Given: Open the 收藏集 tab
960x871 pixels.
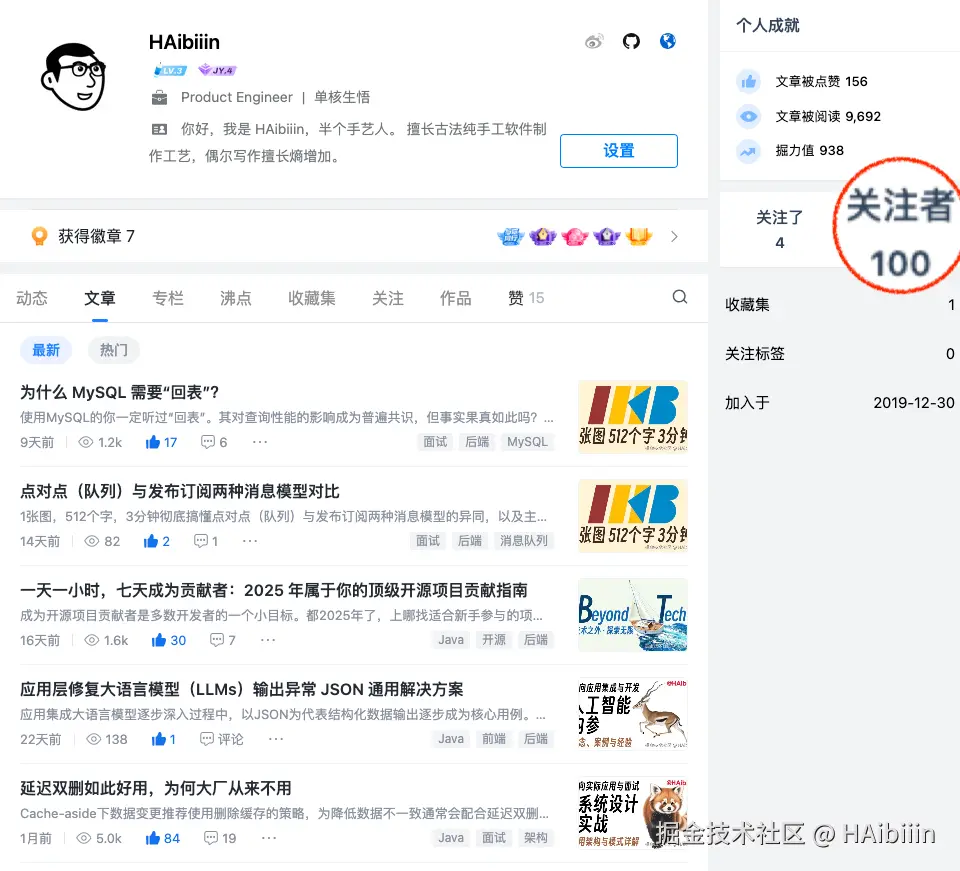Looking at the screenshot, I should [311, 297].
